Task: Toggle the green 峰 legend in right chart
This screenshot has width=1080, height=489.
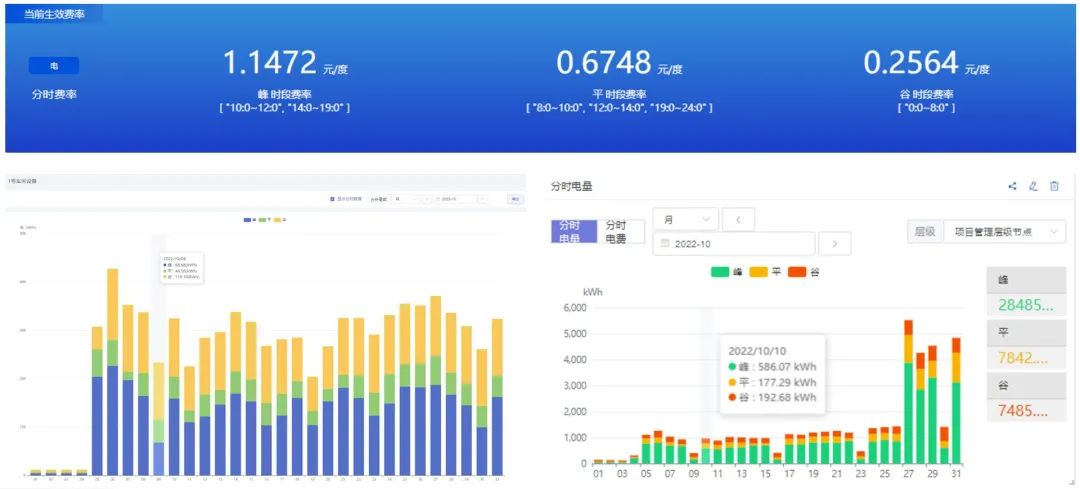Action: [727, 272]
